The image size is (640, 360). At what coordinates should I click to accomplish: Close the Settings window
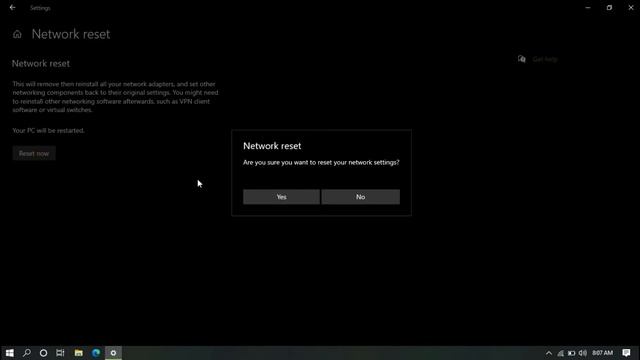tap(631, 7)
